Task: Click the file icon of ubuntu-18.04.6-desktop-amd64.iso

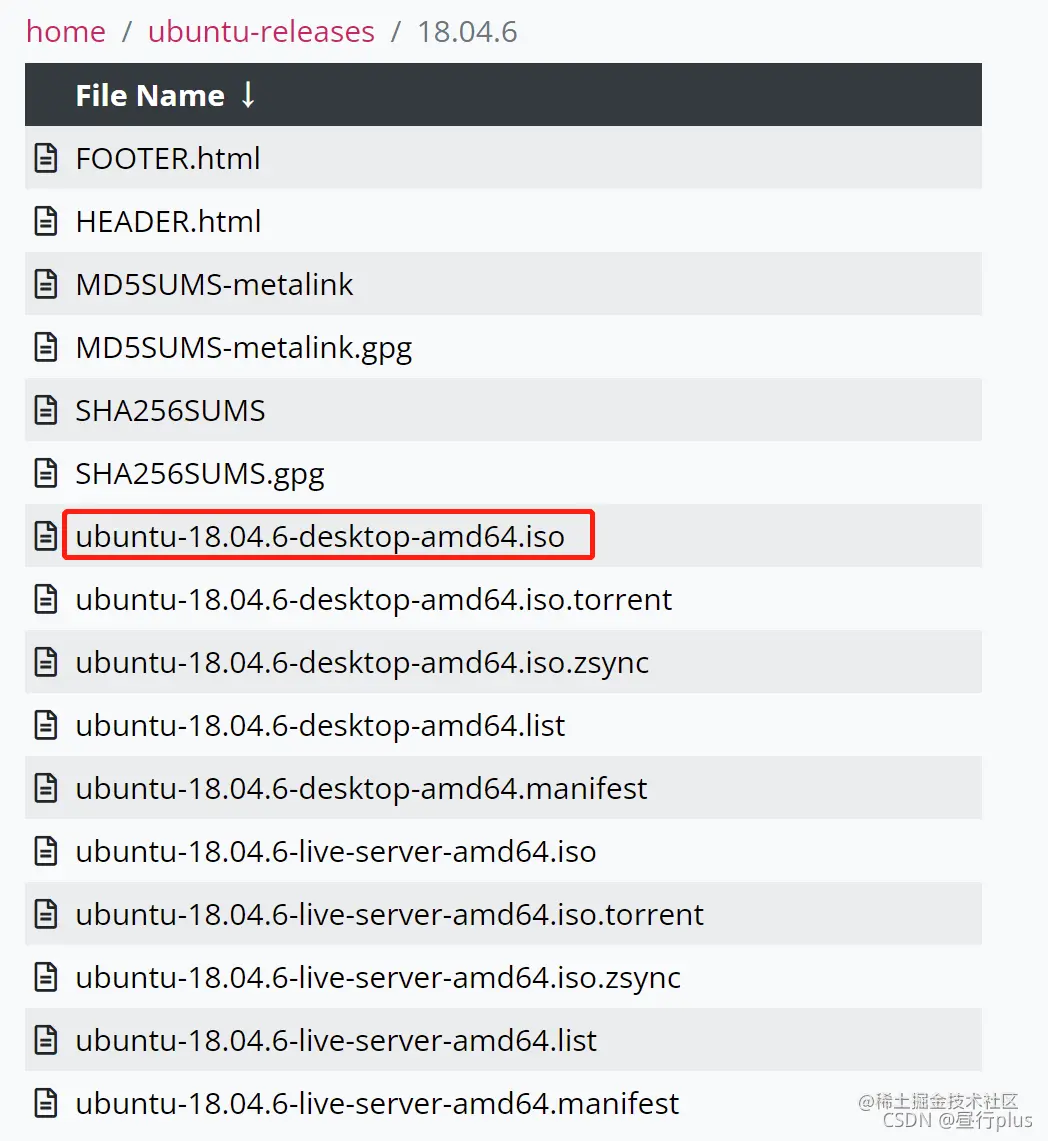Action: coord(46,536)
